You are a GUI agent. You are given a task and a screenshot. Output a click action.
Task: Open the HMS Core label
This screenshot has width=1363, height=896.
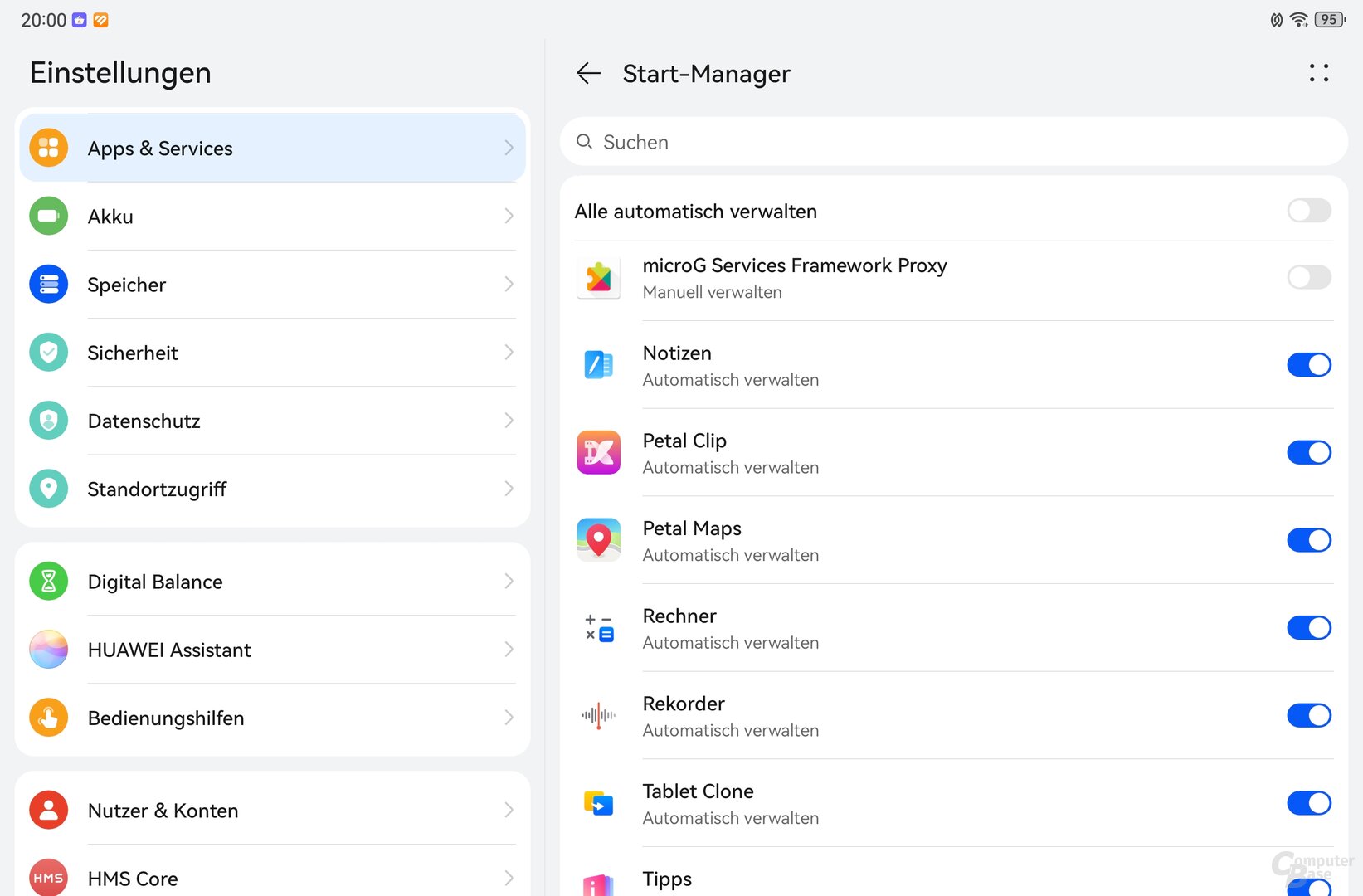click(133, 879)
